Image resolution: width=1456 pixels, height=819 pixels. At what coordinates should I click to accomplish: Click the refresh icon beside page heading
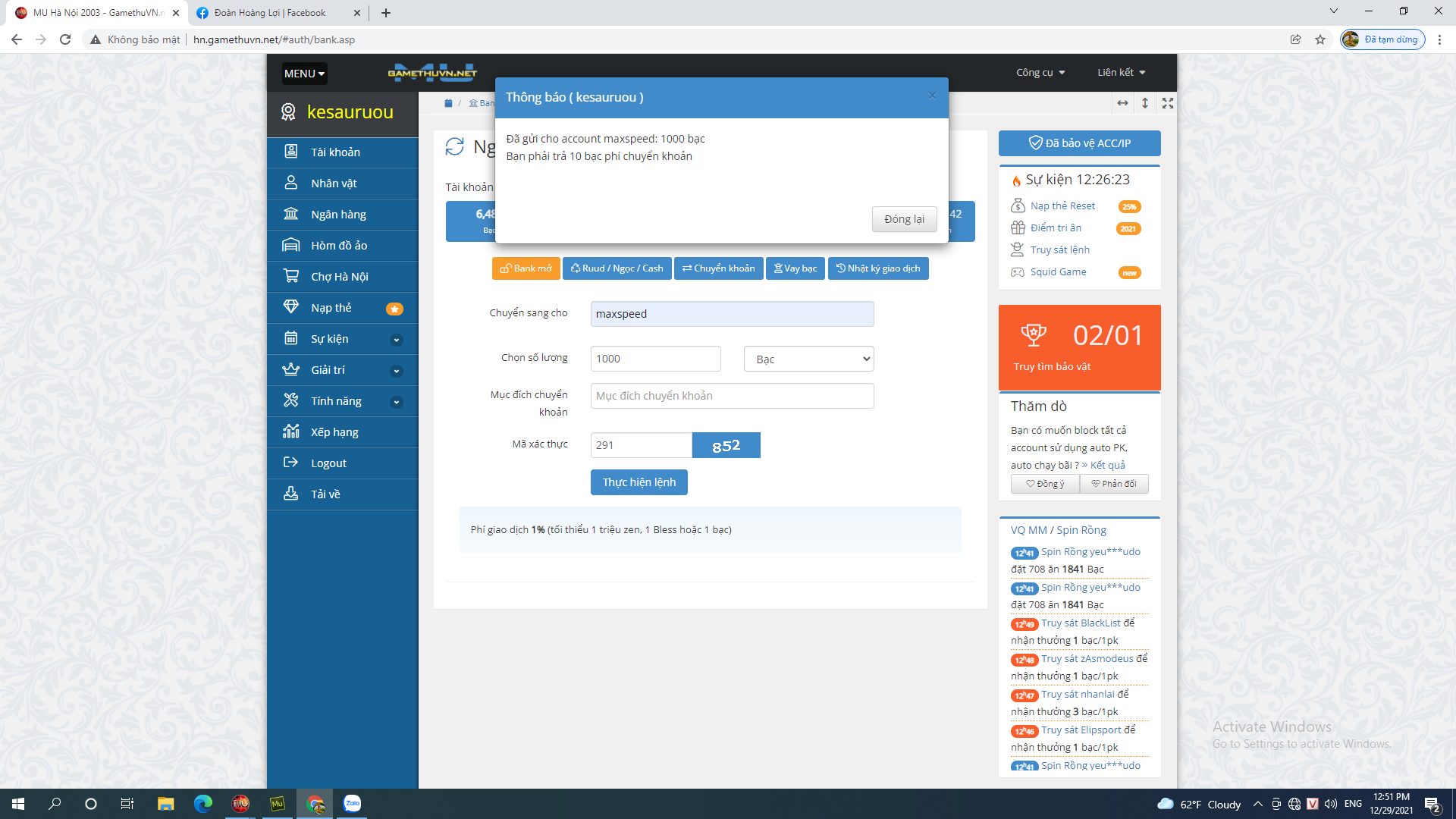[454, 147]
